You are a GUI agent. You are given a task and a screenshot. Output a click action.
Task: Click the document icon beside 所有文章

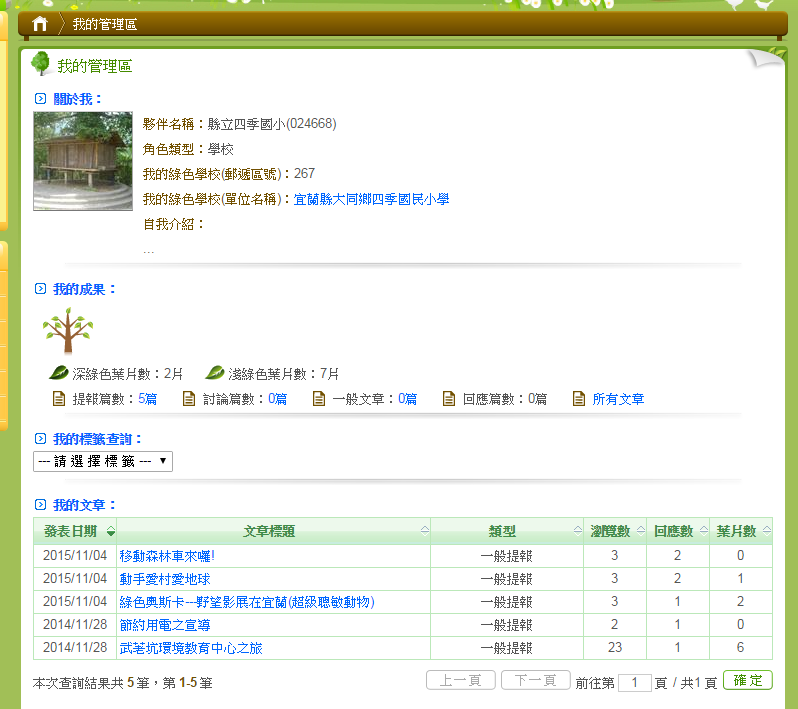click(579, 399)
